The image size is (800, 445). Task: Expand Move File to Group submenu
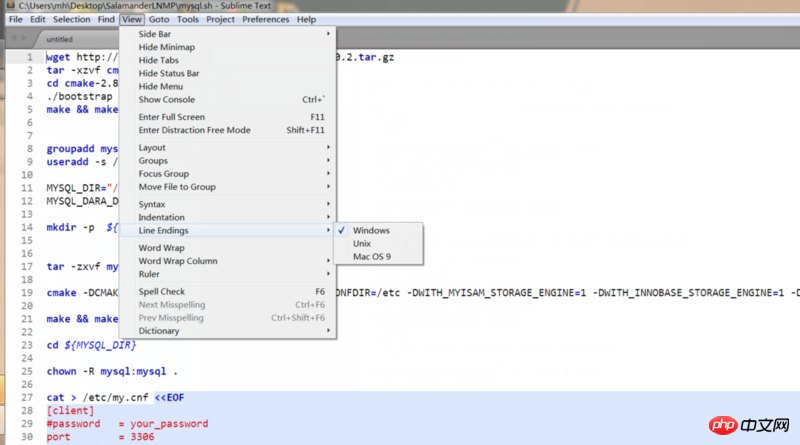[x=228, y=187]
